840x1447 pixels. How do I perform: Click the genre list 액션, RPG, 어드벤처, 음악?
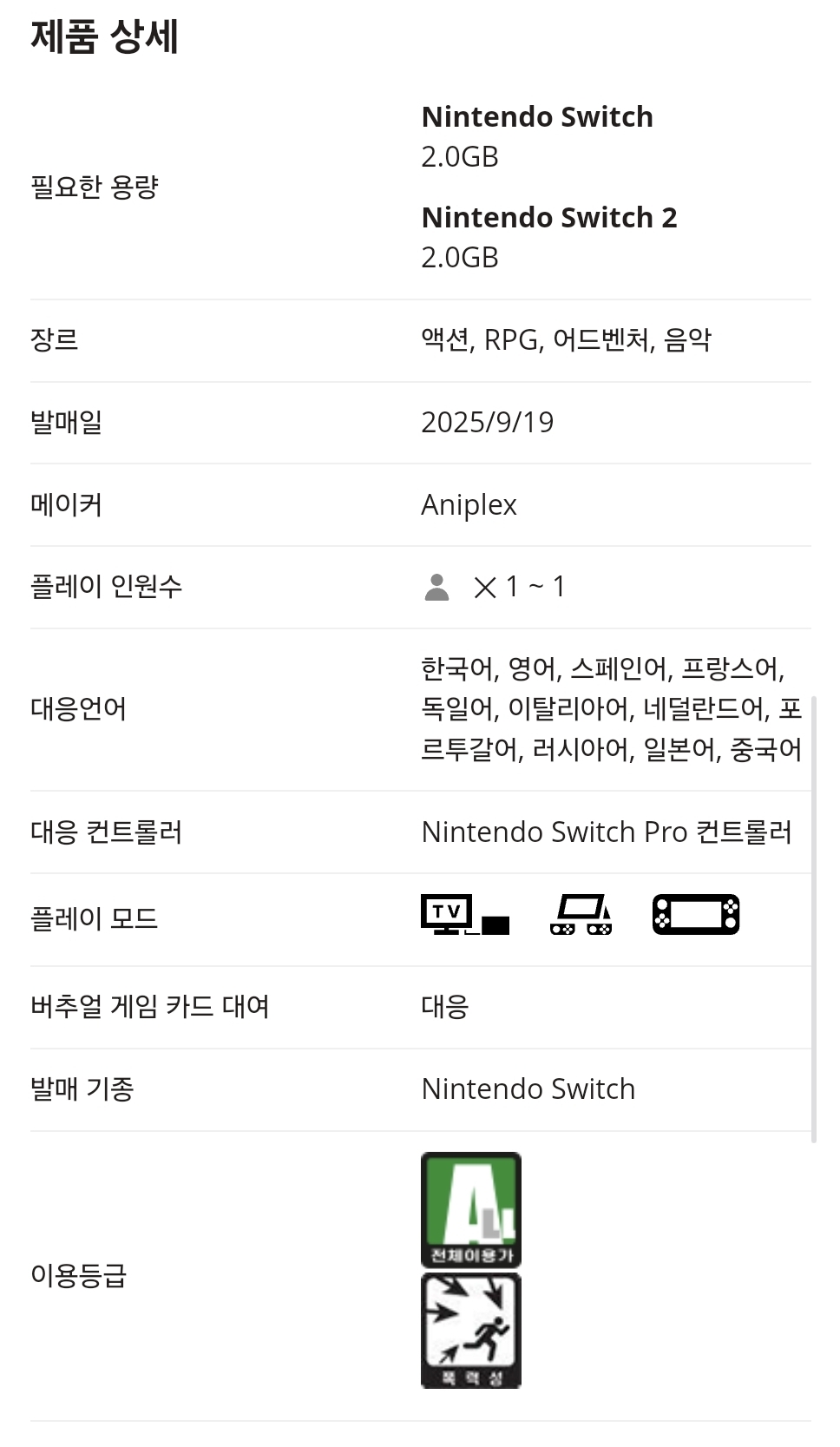pos(566,340)
